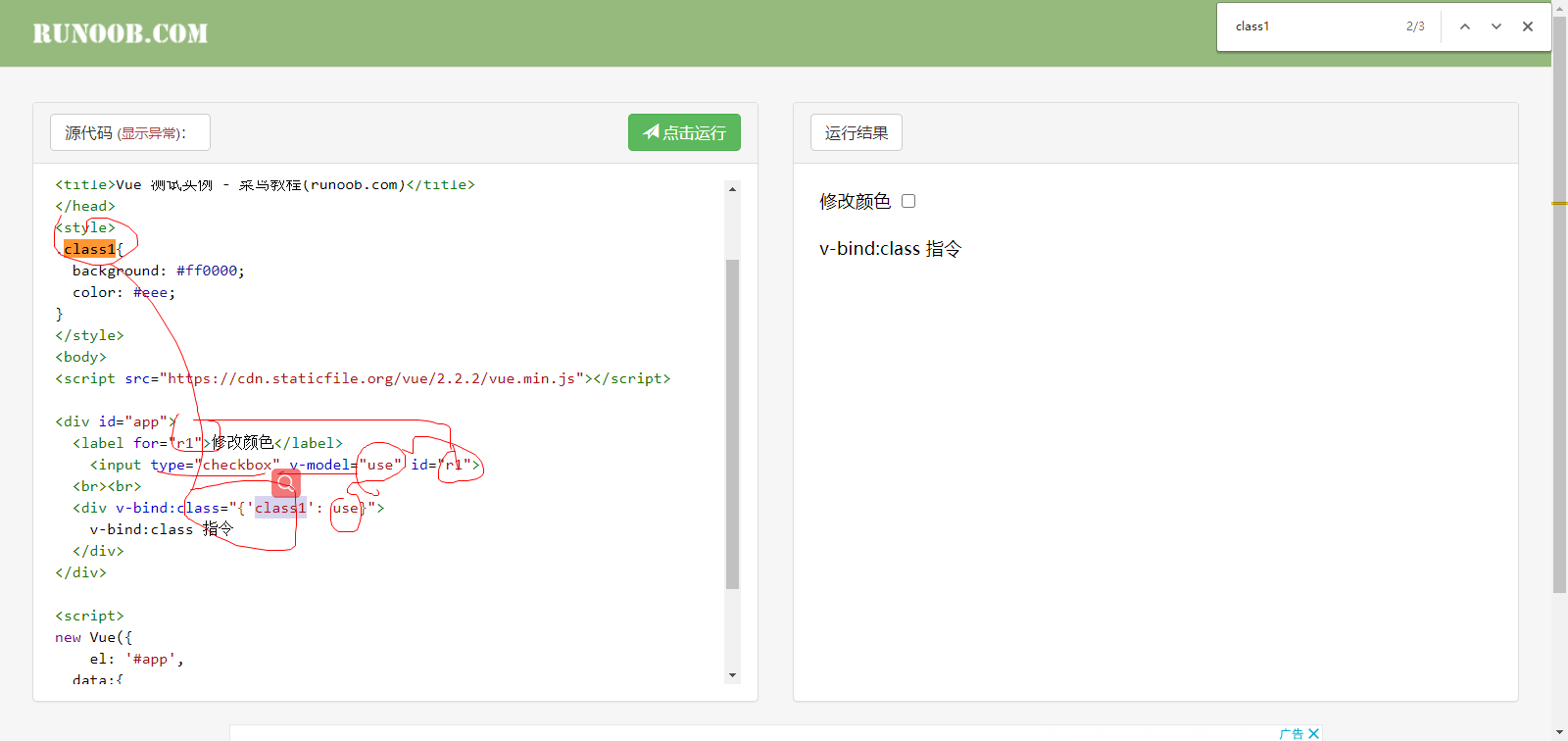The image size is (1568, 741).
Task: Click the <body> tag line
Action: [80, 357]
